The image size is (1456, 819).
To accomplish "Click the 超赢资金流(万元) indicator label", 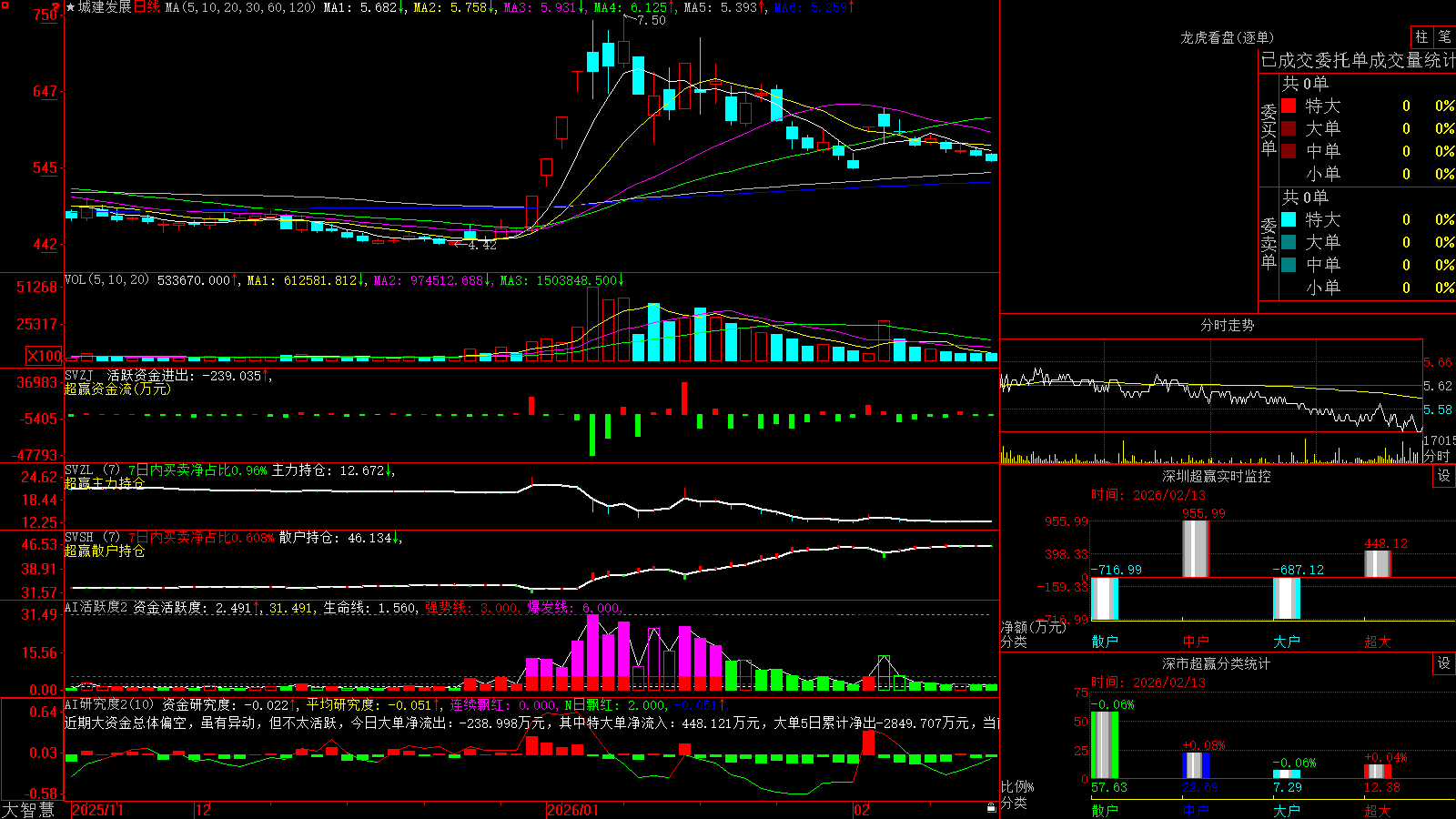I will (117, 389).
